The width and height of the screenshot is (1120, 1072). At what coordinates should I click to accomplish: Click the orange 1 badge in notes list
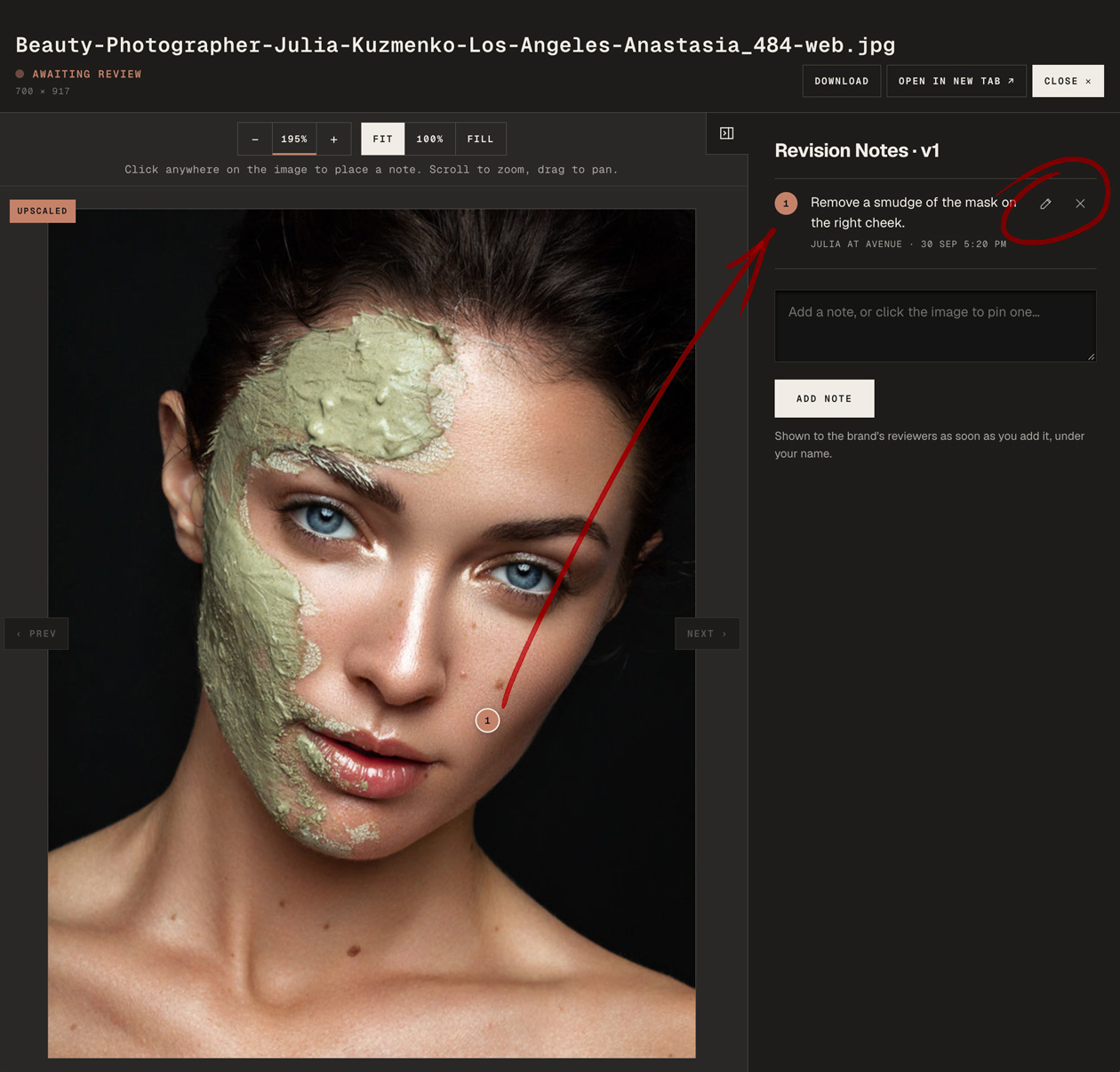point(786,204)
